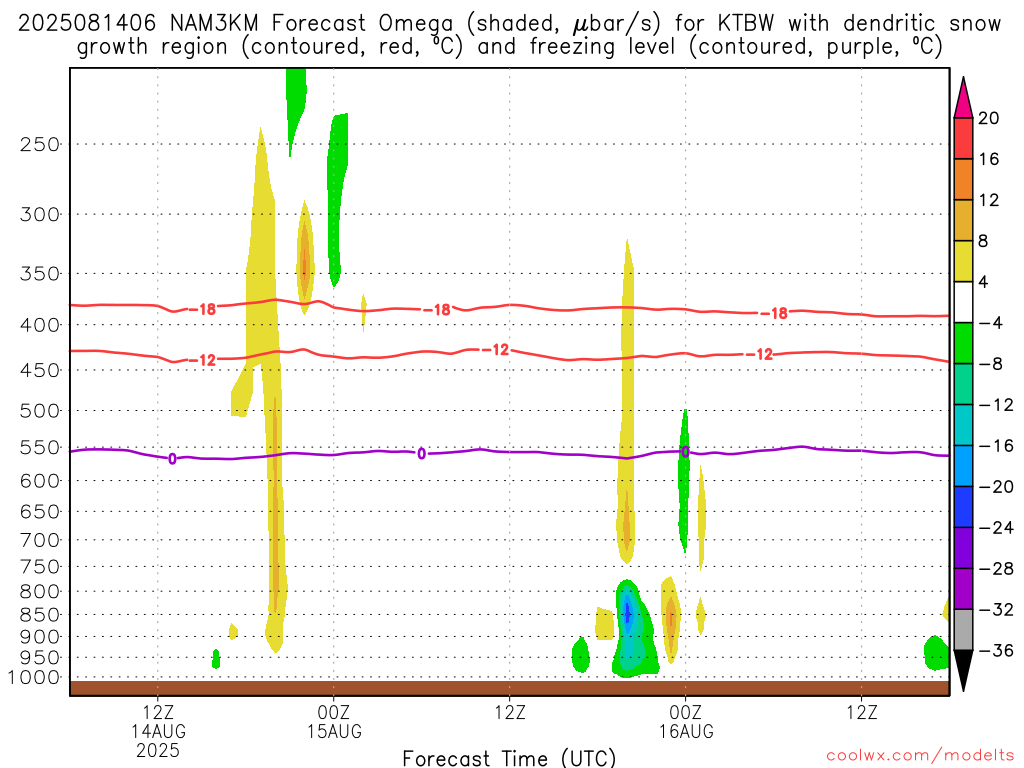Click the chart title line starting 2025081406 NAM3KM

[509, 23]
